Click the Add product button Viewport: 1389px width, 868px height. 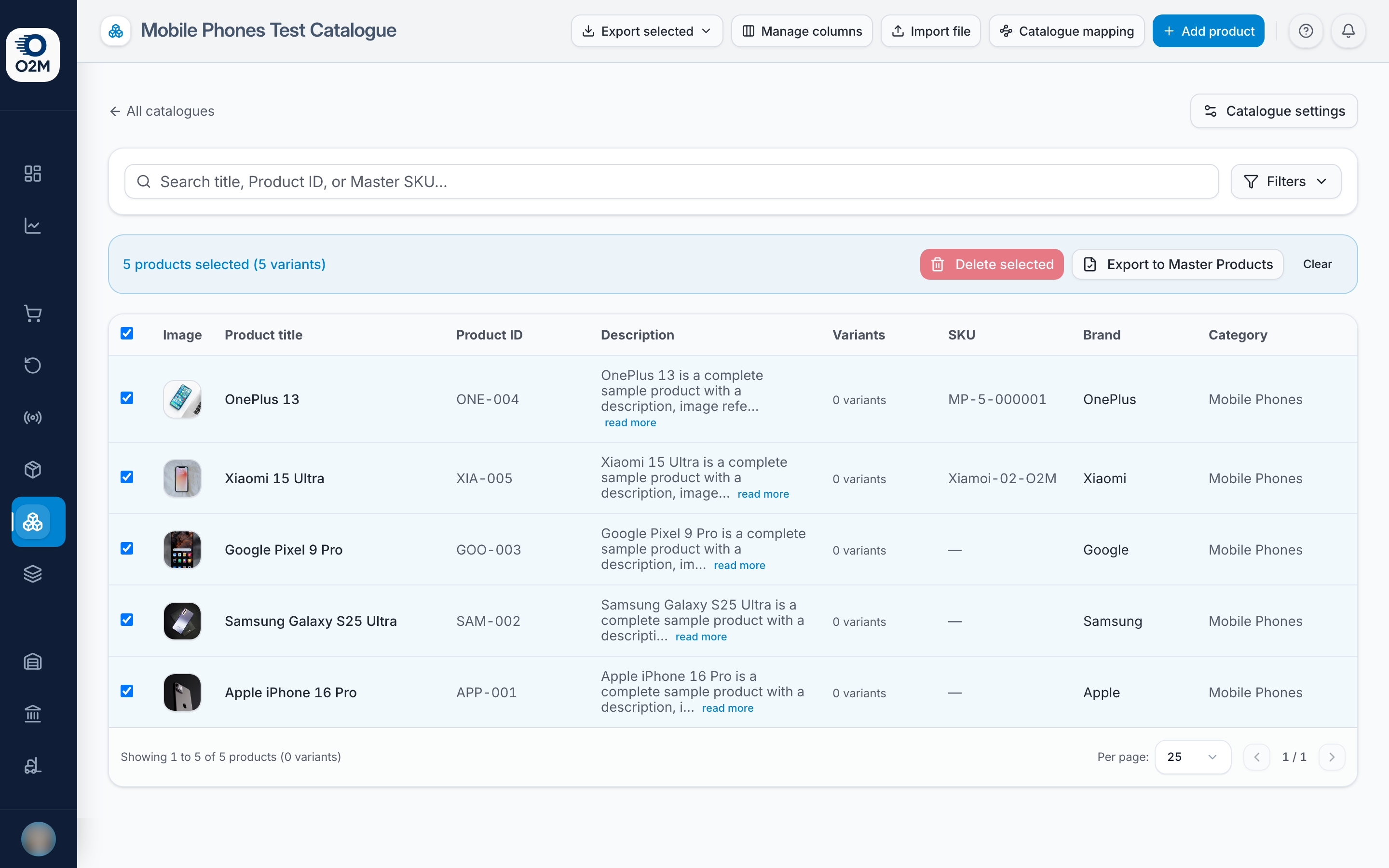point(1208,31)
